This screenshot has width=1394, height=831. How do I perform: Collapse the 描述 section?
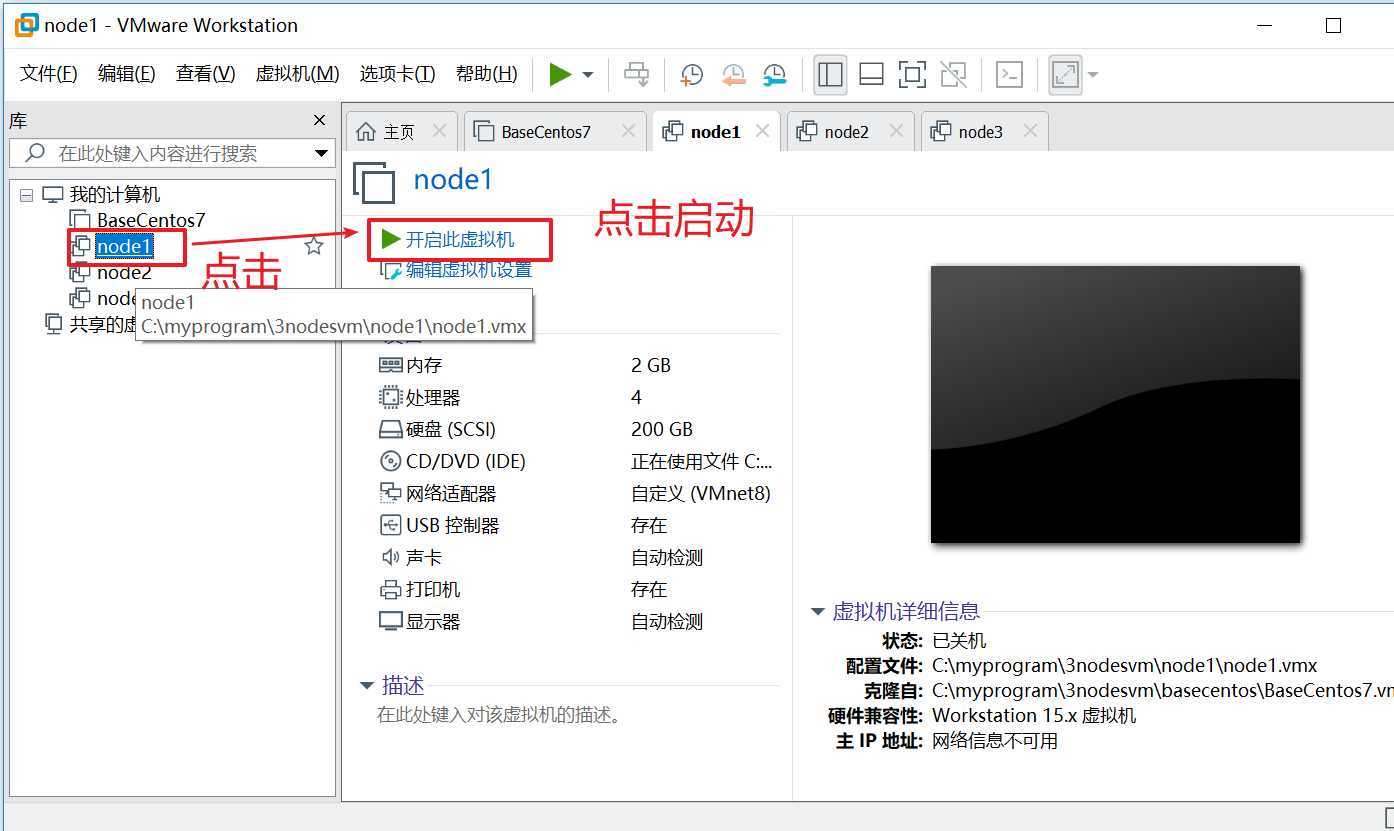point(367,686)
